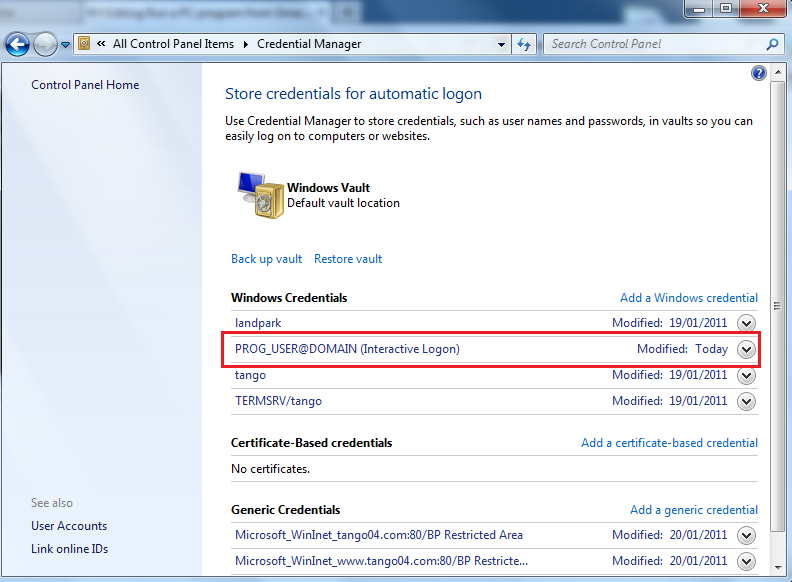Click the blue Help question mark icon
The width and height of the screenshot is (792, 582).
(x=758, y=74)
